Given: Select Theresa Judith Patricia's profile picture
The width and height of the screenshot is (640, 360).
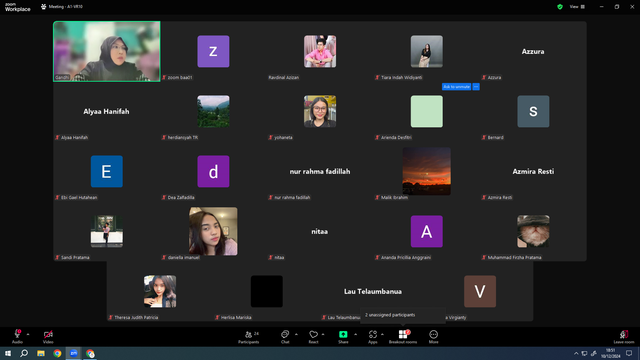Looking at the screenshot, I should (x=160, y=291).
